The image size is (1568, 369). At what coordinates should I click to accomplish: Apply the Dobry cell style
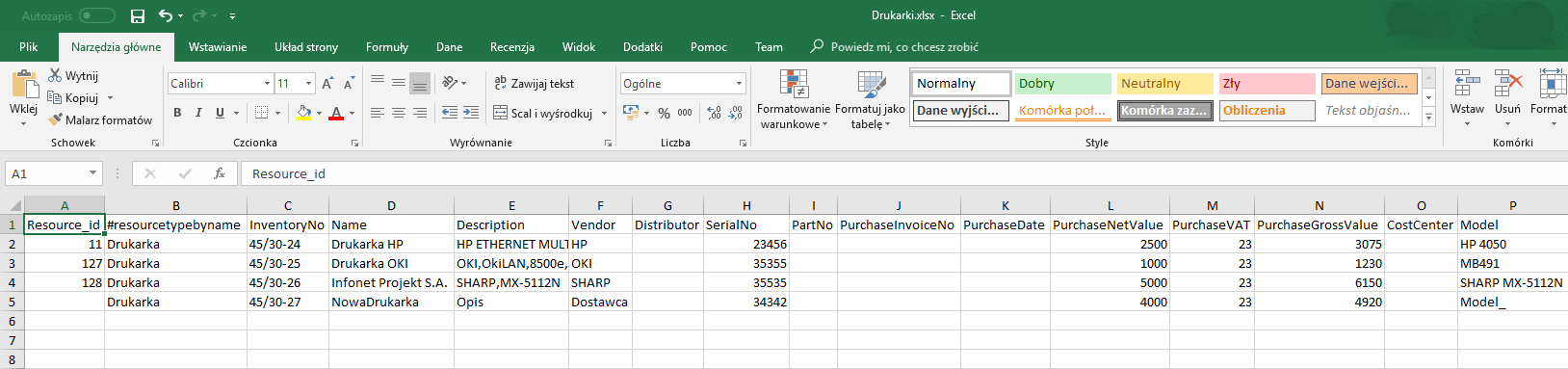point(1063,84)
